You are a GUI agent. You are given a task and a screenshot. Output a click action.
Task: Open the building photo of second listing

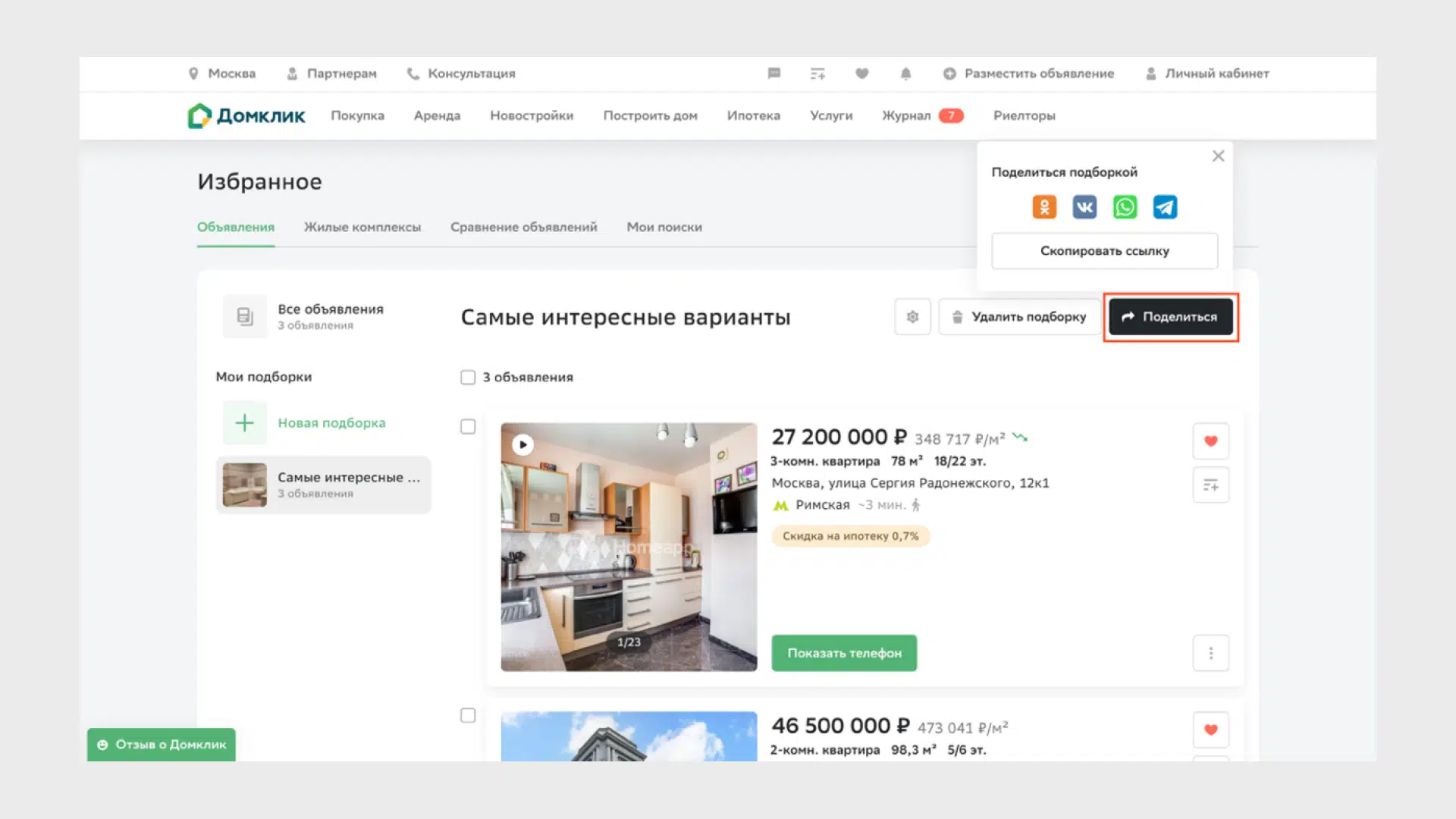[x=629, y=736]
